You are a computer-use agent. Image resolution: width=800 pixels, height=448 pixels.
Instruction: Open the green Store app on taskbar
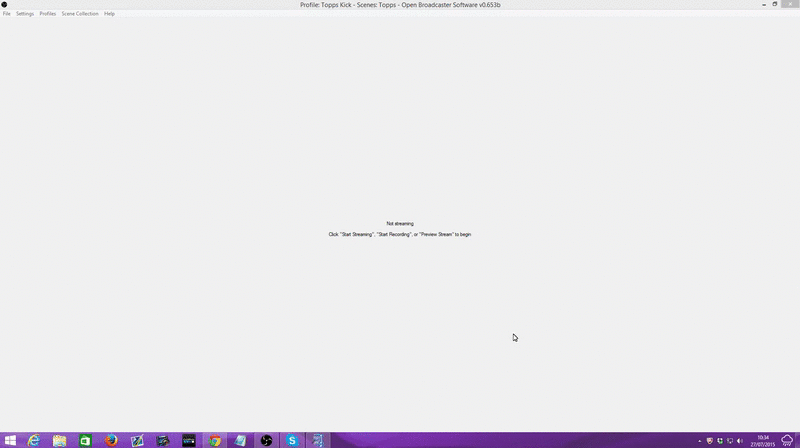85,440
